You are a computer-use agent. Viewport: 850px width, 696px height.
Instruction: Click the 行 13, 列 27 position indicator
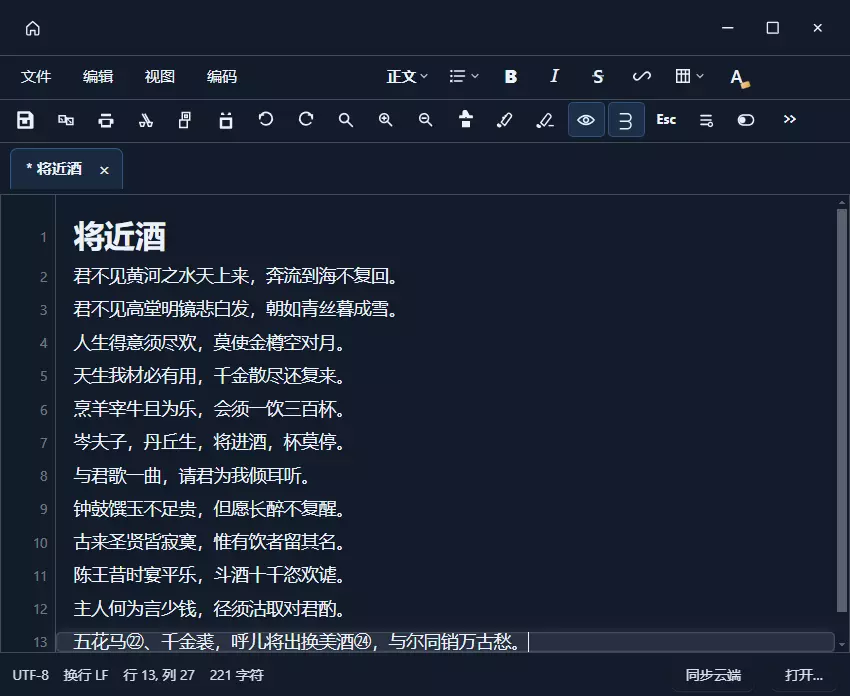click(159, 675)
